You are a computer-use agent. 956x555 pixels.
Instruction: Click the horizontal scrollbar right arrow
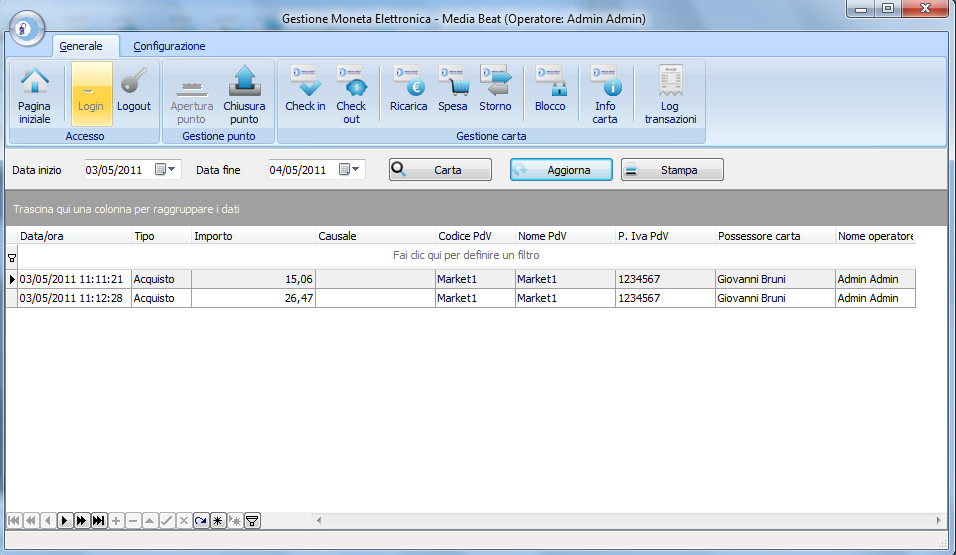[x=938, y=520]
